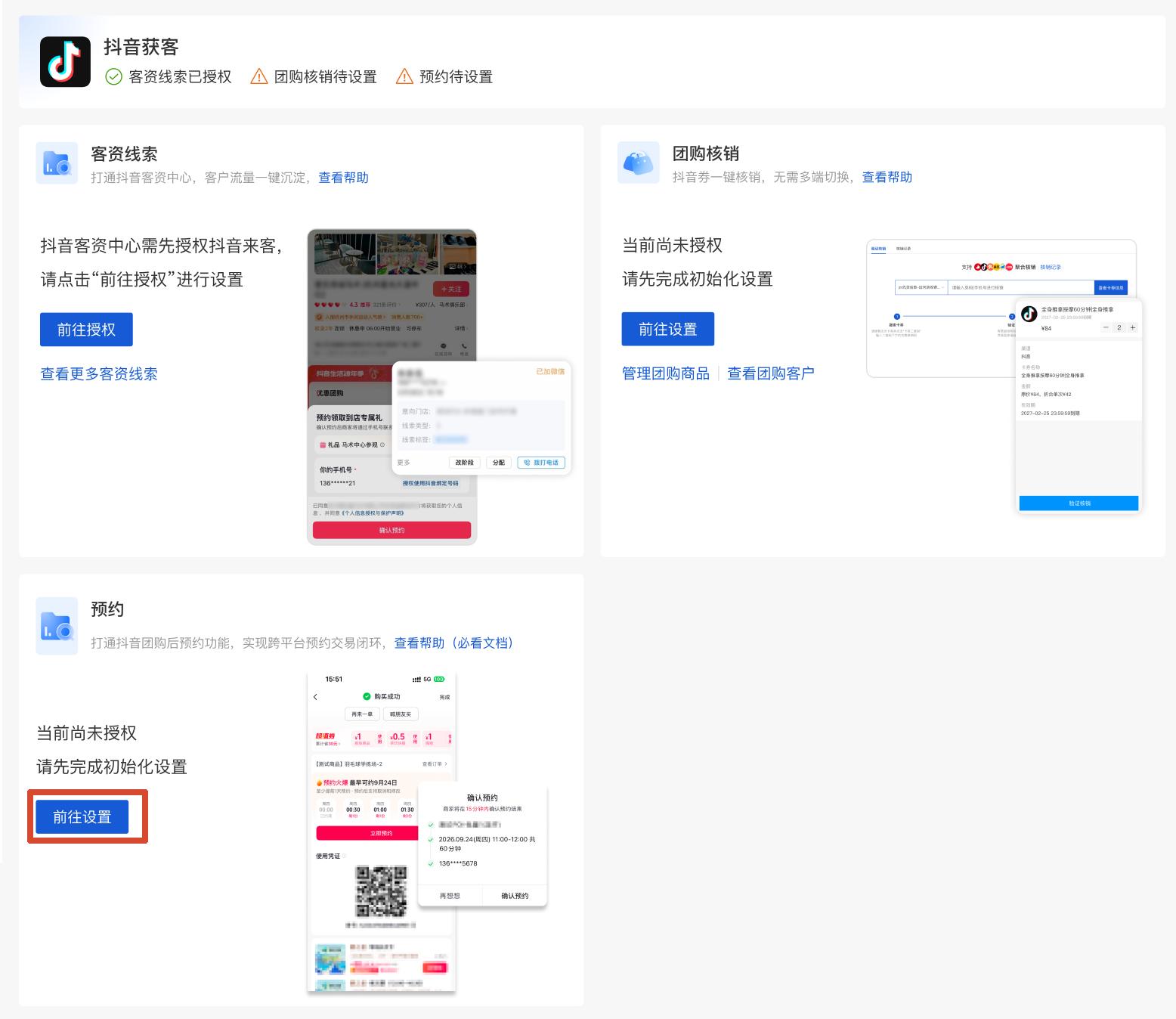The width and height of the screenshot is (1176, 1019).
Task: Open 查看更多客资线索 link
Action: tap(99, 373)
